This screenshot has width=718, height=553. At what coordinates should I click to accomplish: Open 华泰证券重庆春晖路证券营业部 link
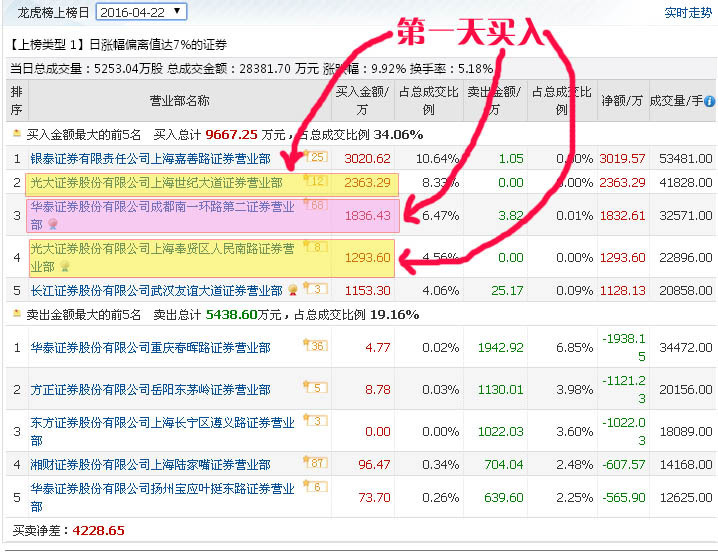click(x=151, y=348)
